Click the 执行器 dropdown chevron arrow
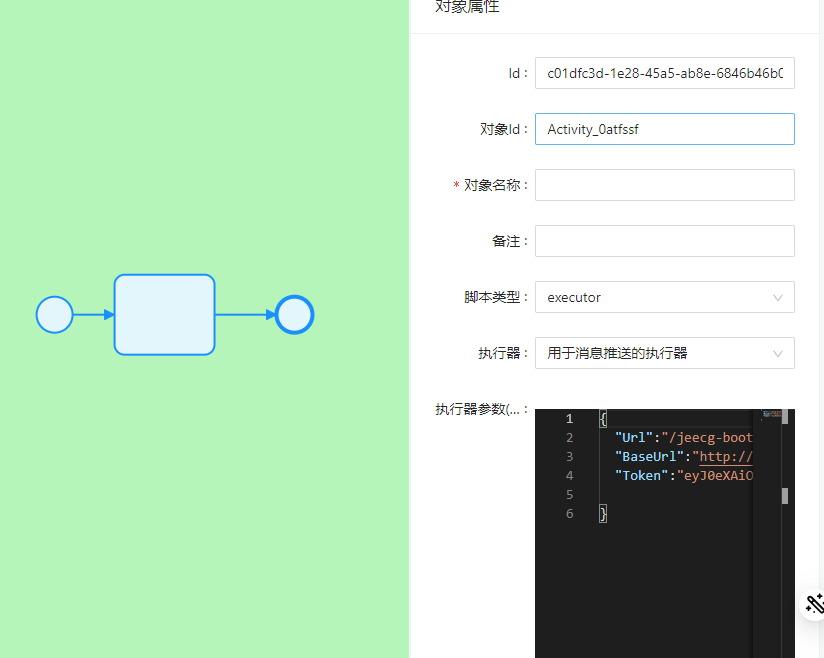Screen dimensions: 824x658 coord(778,354)
